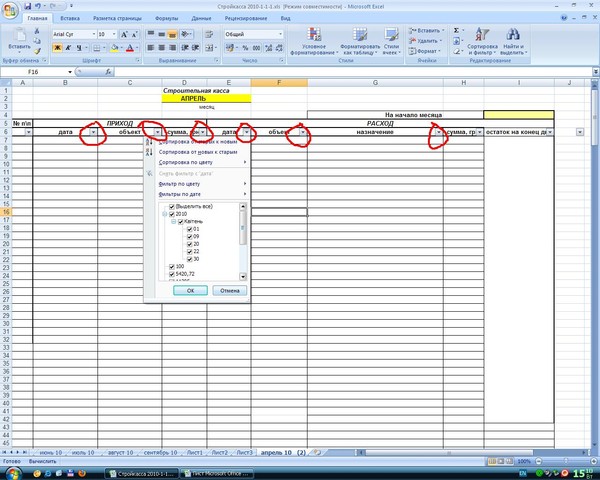The height and width of the screenshot is (480, 600).
Task: Open the font size 10 dropdown
Action: tap(114, 34)
